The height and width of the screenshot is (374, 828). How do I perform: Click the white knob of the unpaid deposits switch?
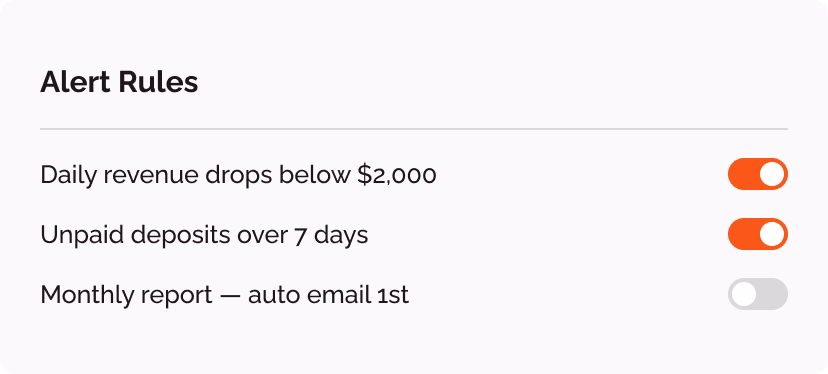point(772,234)
